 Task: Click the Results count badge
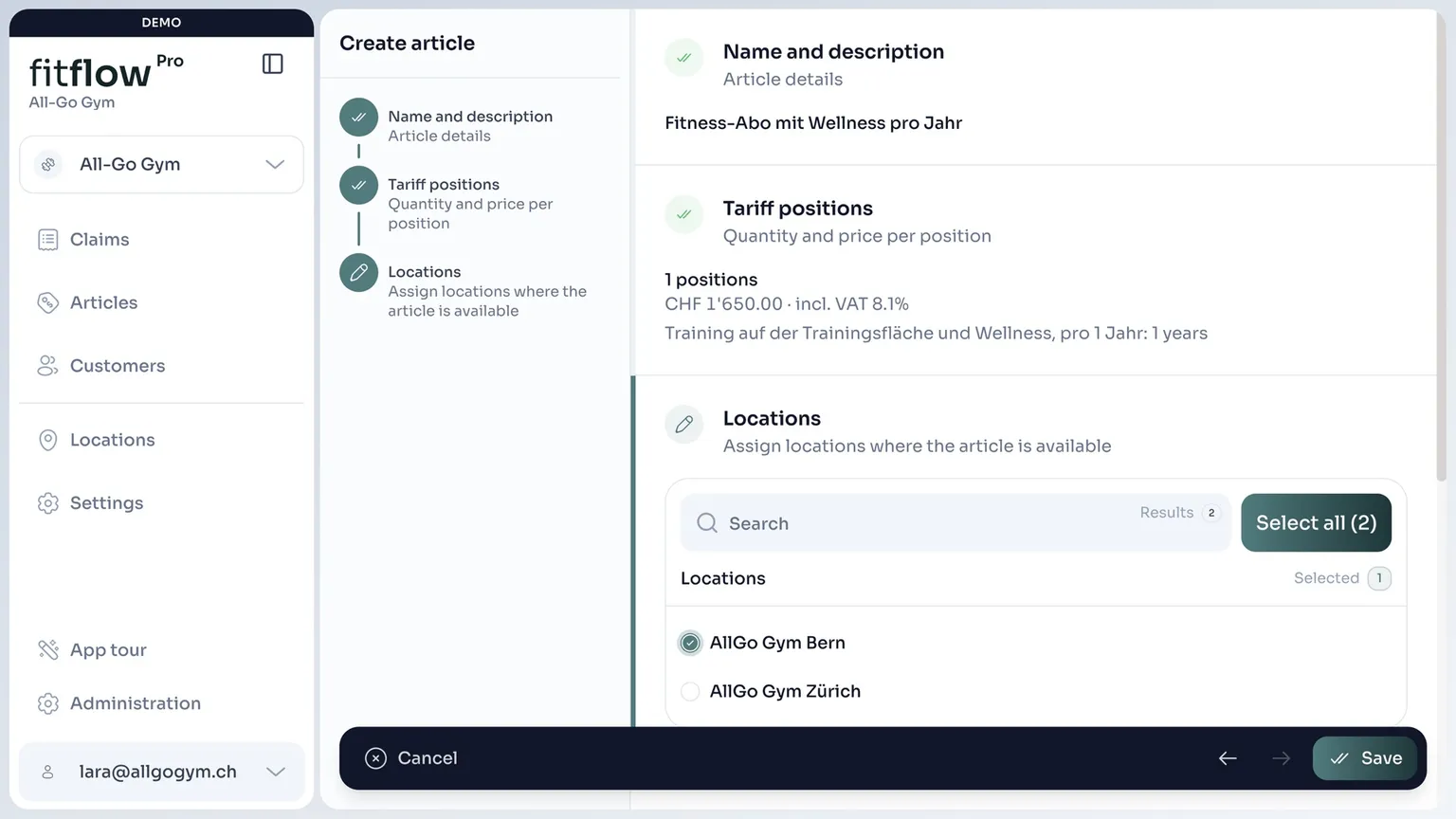[x=1210, y=513]
